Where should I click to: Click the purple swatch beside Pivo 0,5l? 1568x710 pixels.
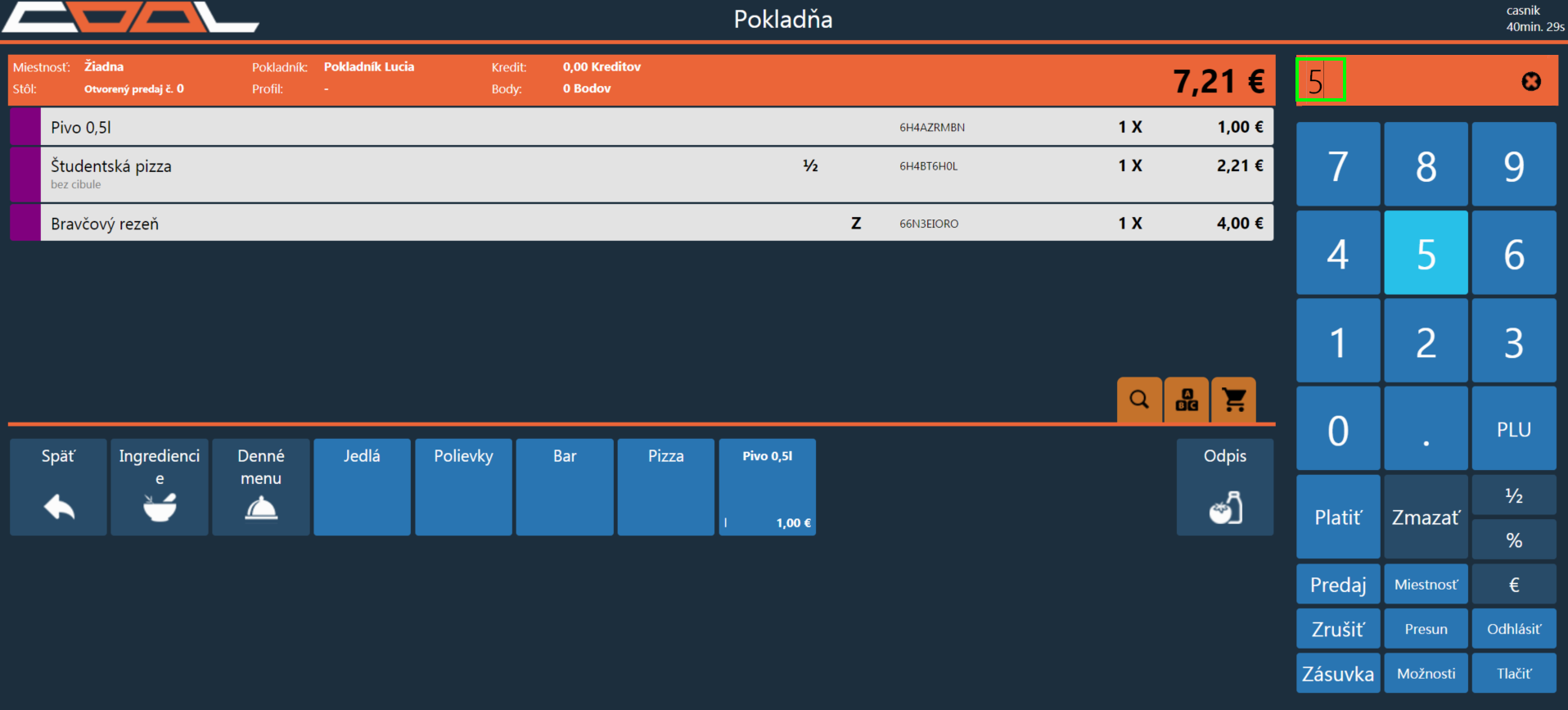25,127
